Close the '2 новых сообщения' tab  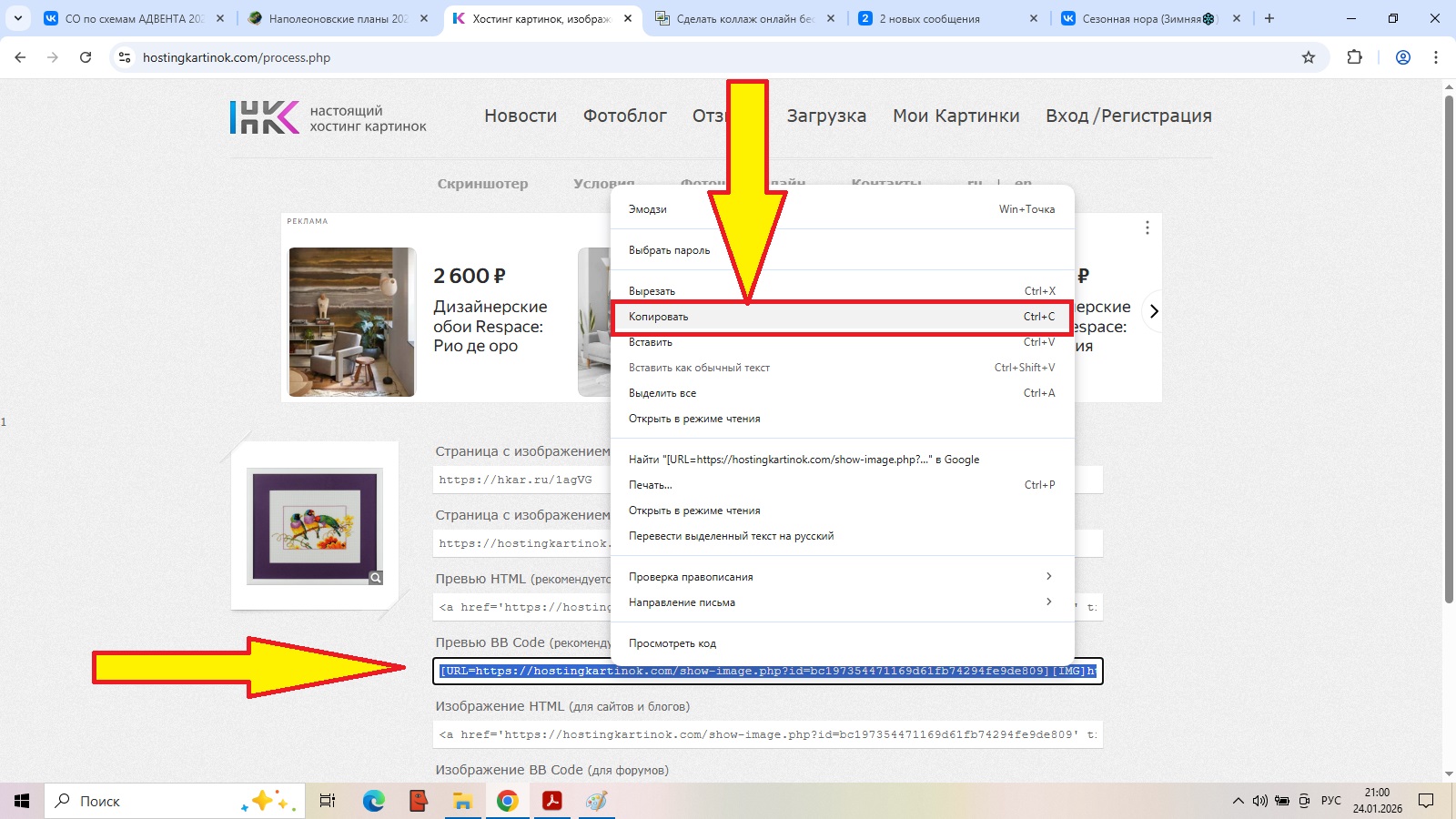click(x=1034, y=18)
